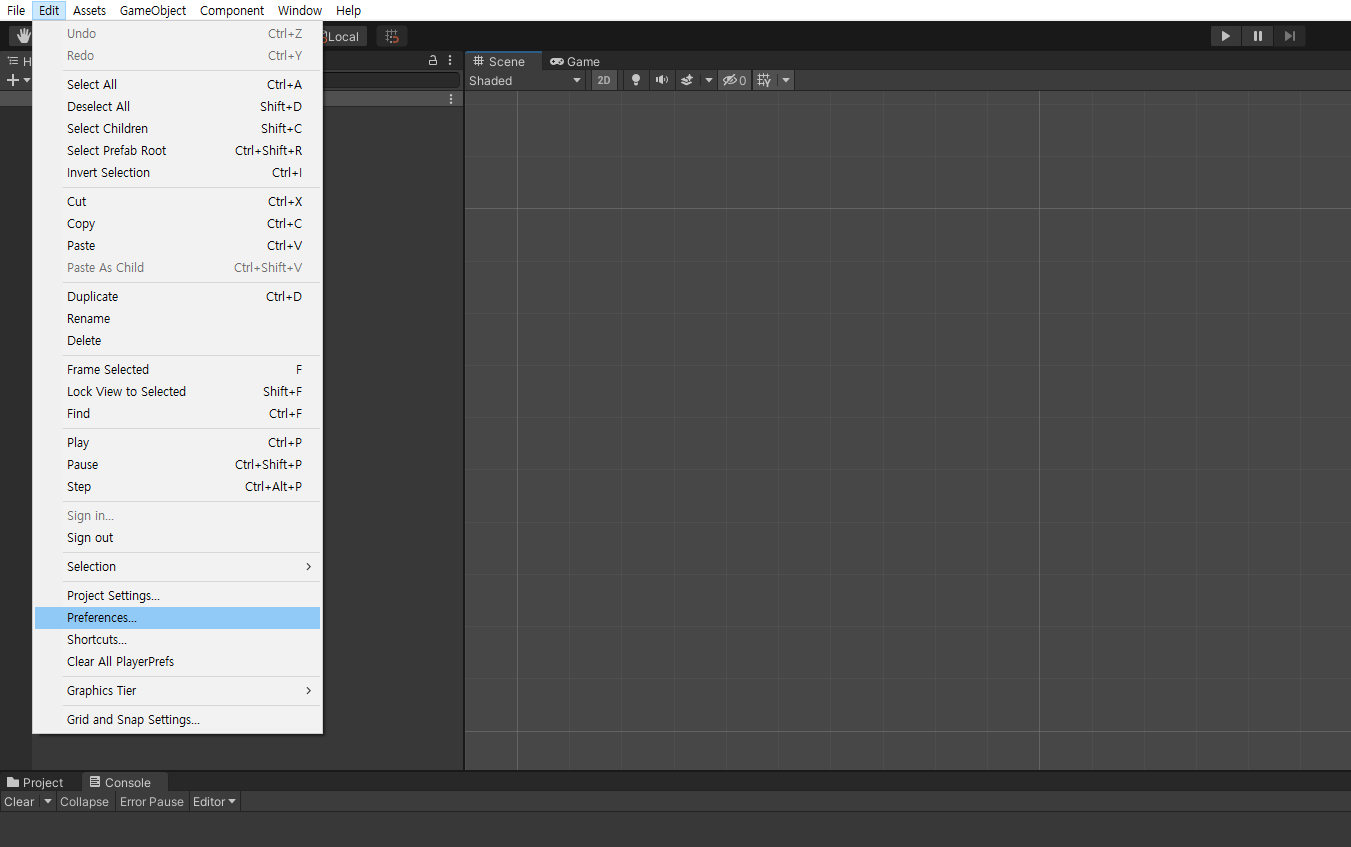Click the plus create button in Hierarchy
Screen dimensions: 1351x847
point(13,80)
